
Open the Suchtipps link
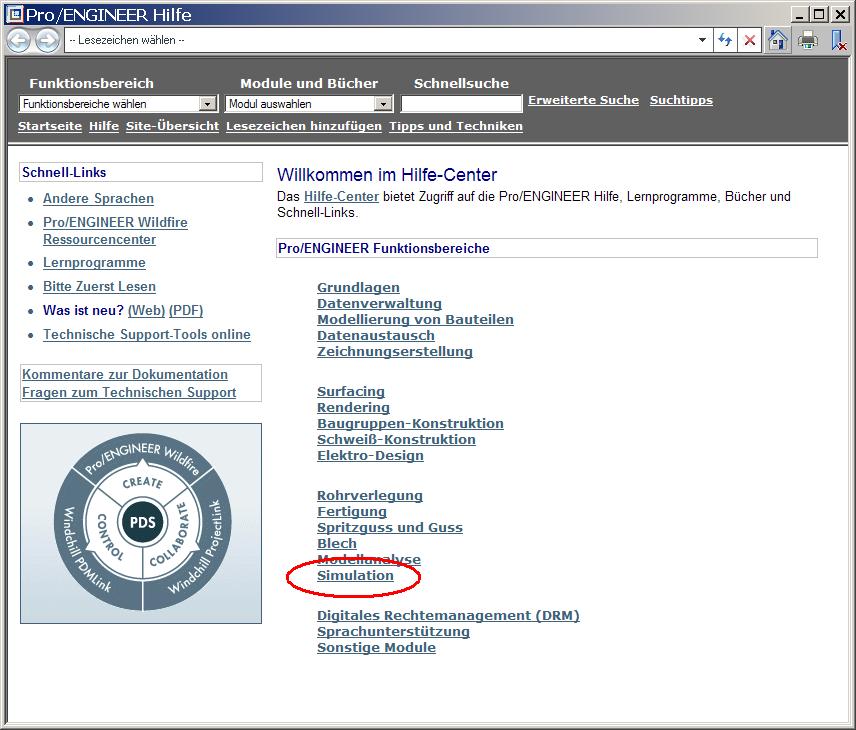coord(681,100)
